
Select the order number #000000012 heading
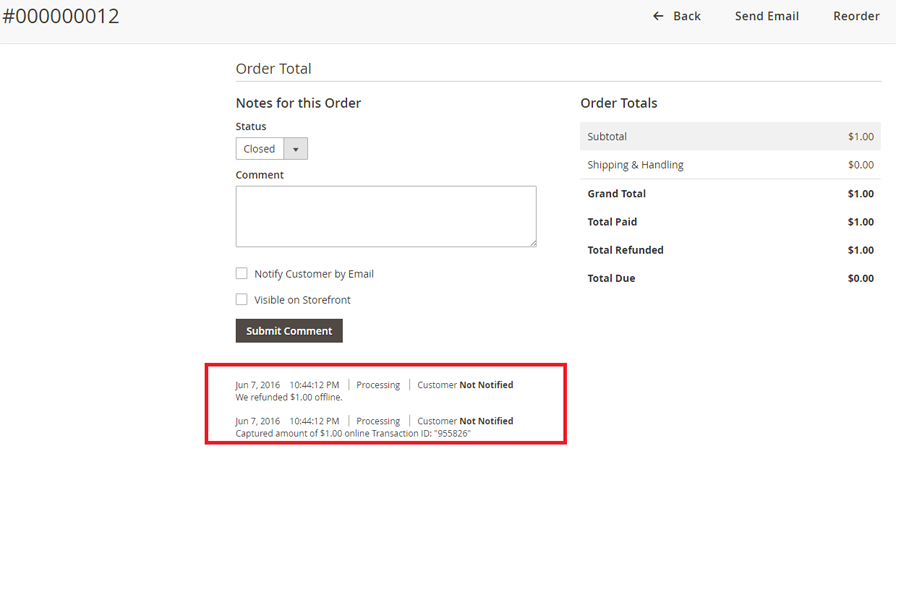[60, 16]
